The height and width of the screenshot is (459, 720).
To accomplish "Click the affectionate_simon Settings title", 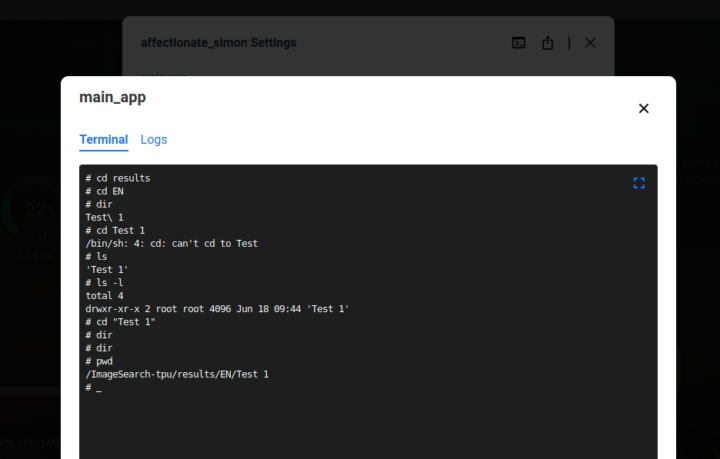I will tap(219, 43).
